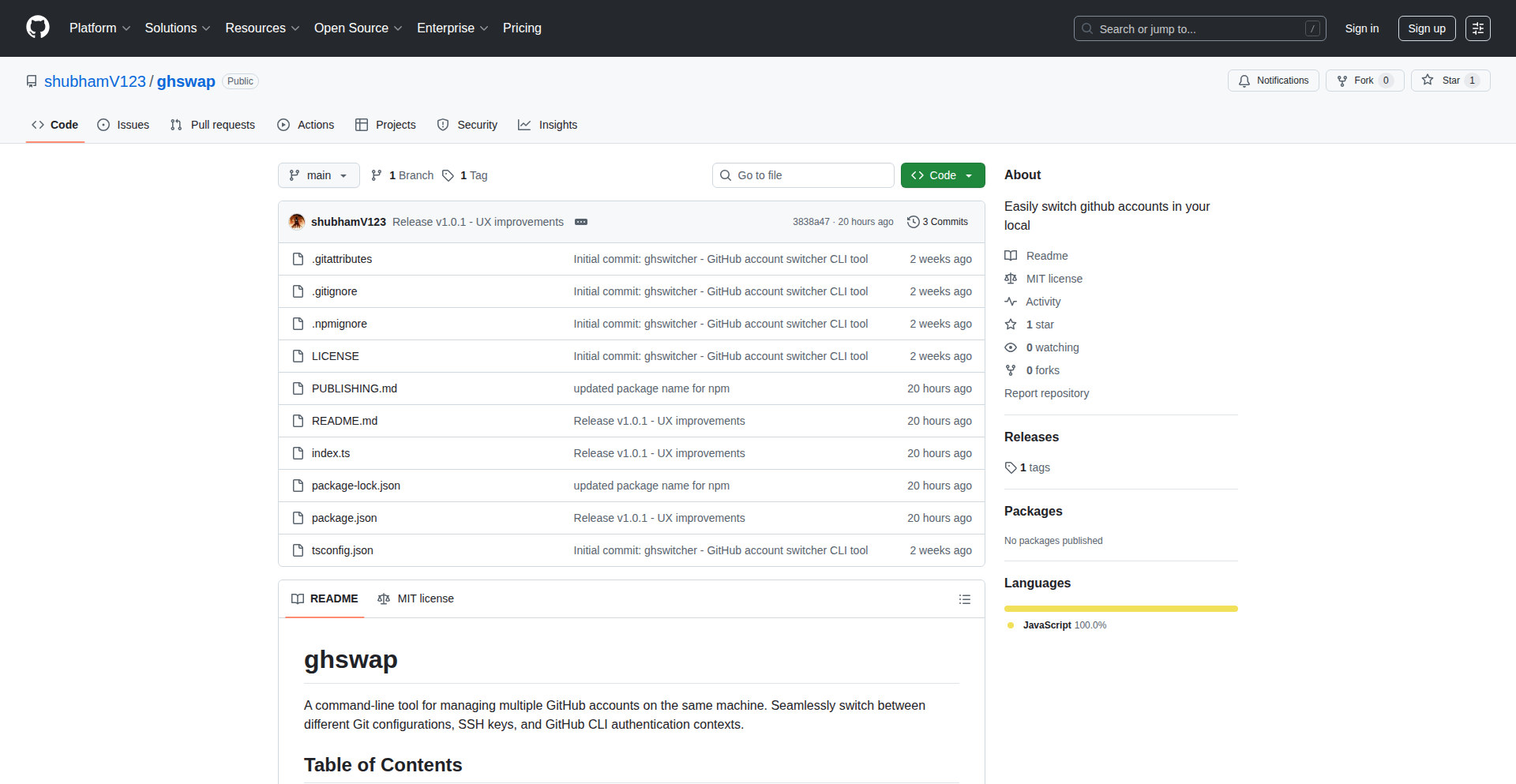Open the Code clone dropdown arrow
The width and height of the screenshot is (1516, 784).
pyautogui.click(x=969, y=175)
